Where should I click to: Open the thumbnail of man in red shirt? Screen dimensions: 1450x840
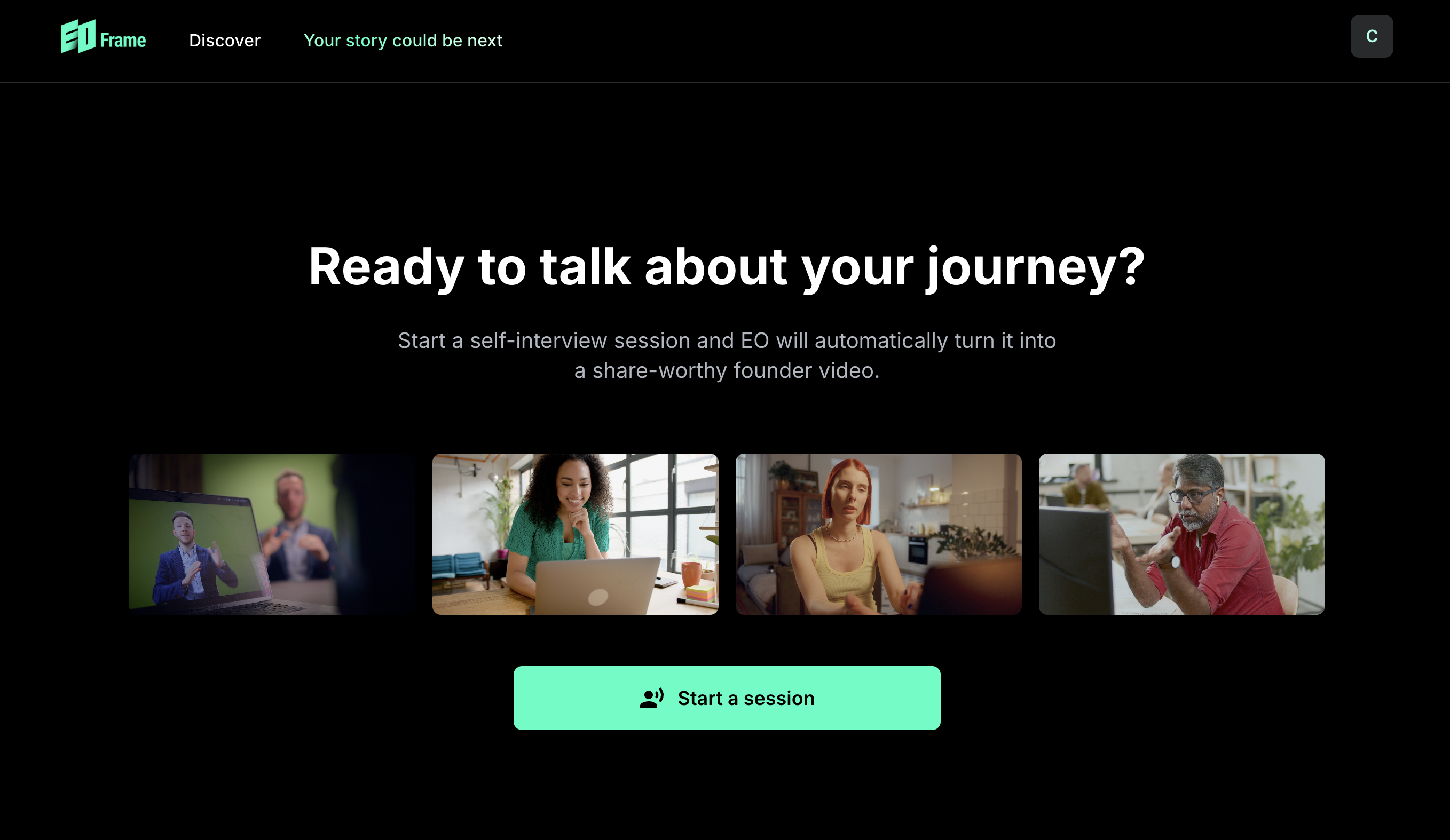(1181, 534)
